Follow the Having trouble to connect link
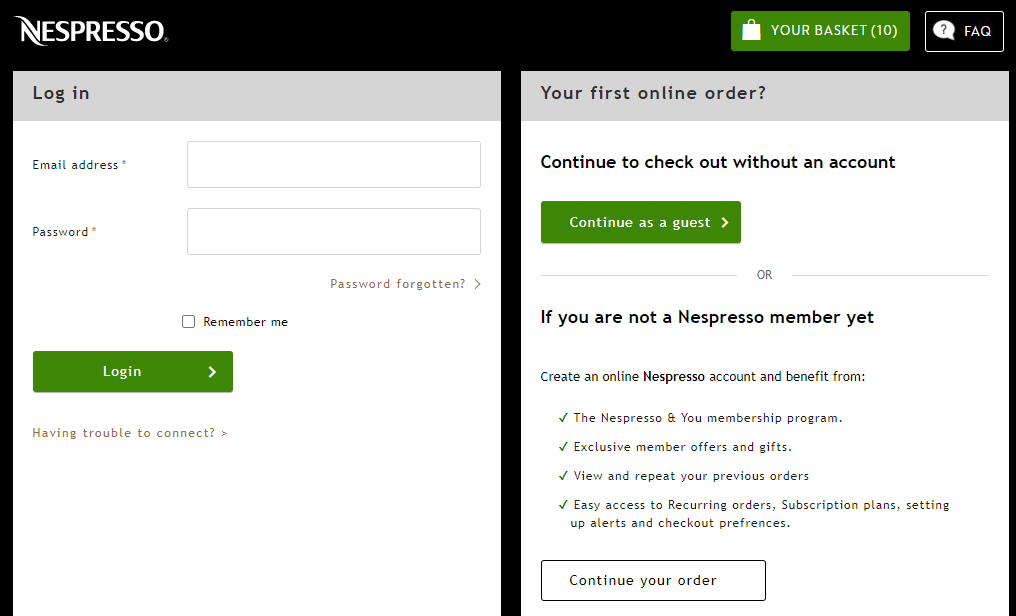This screenshot has height=616, width=1016. click(130, 433)
